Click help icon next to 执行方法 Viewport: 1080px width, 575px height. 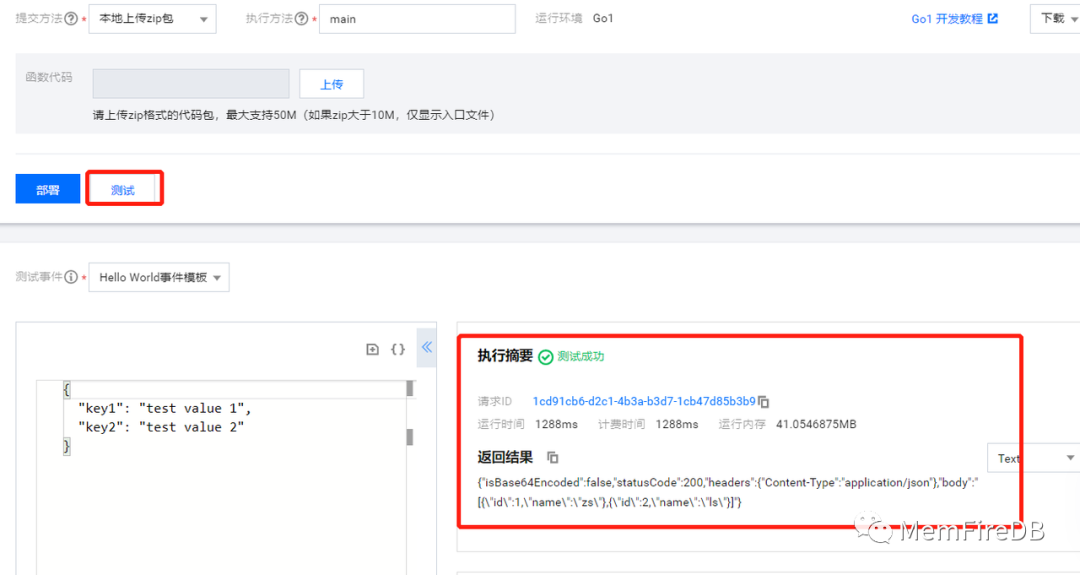[x=301, y=19]
